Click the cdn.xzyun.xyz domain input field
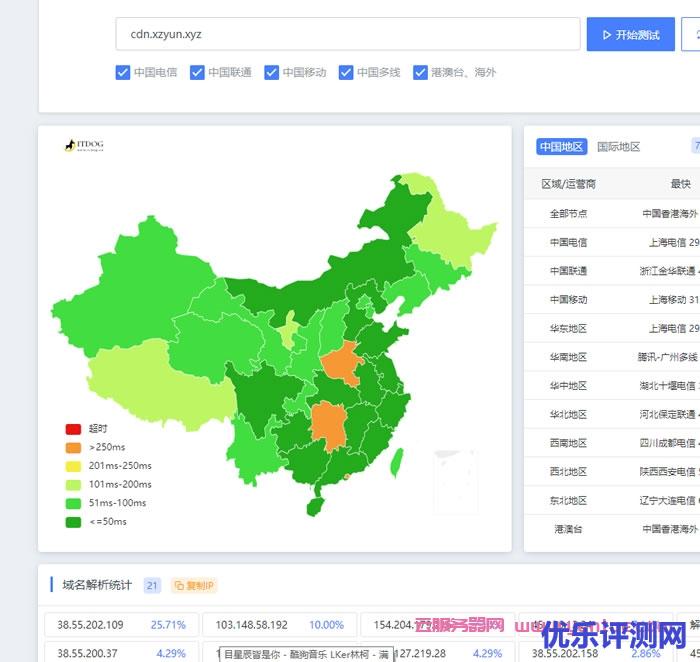Viewport: 700px width, 662px height. (x=347, y=34)
